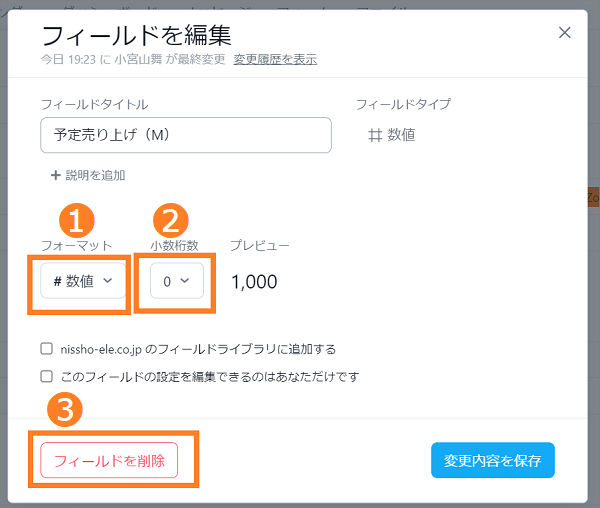Click フィールドを削除 button

pos(109,460)
